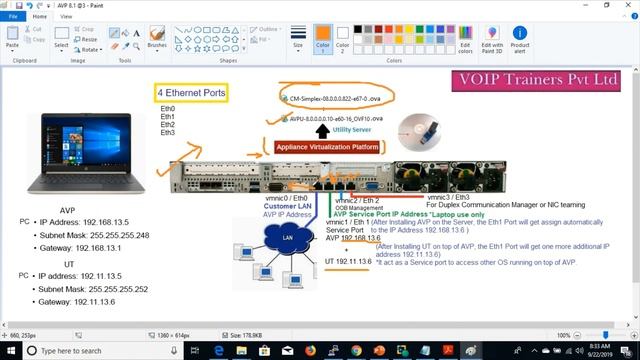Image resolution: width=640 pixels, height=360 pixels.
Task: Pick the green color swatch
Action: pos(419,29)
